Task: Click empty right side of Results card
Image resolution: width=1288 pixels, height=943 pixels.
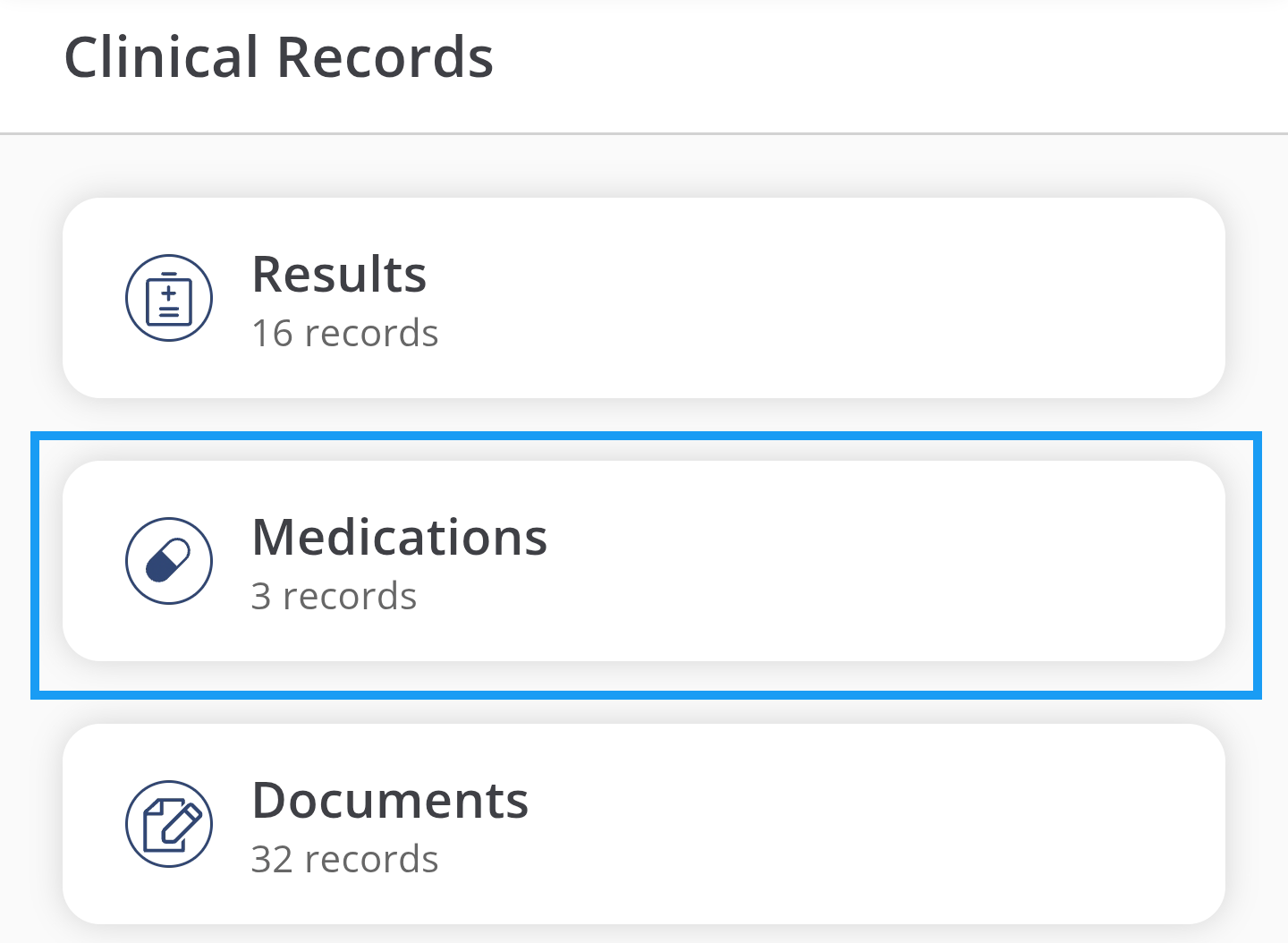Action: point(984,298)
